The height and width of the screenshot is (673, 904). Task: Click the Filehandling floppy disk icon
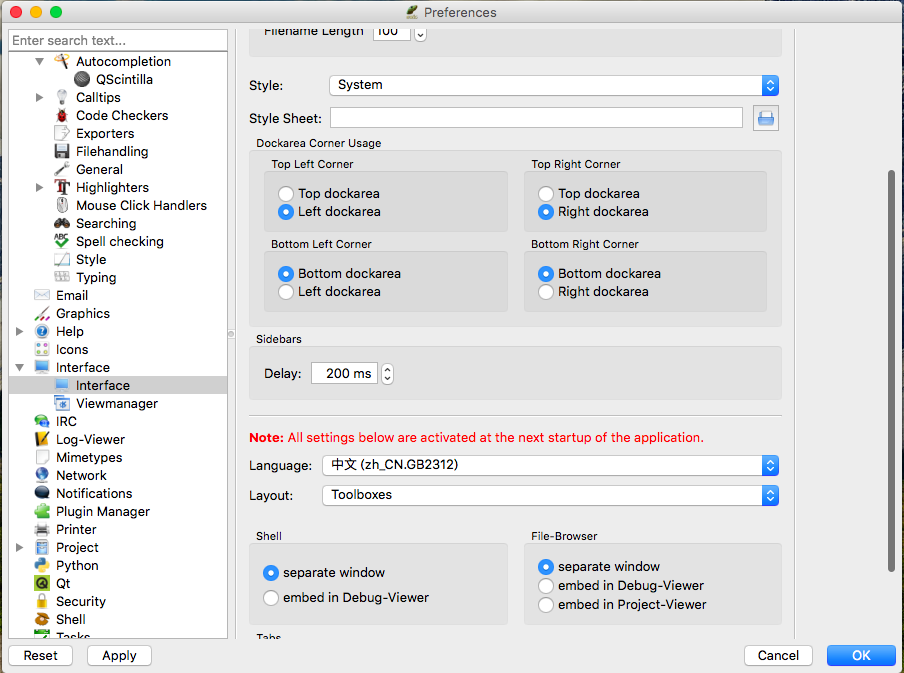click(x=62, y=152)
